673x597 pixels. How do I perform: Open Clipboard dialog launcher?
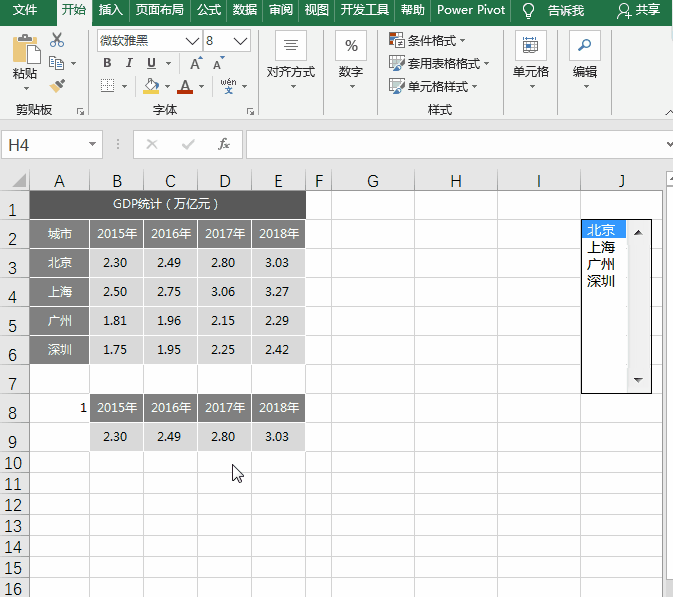(x=80, y=112)
